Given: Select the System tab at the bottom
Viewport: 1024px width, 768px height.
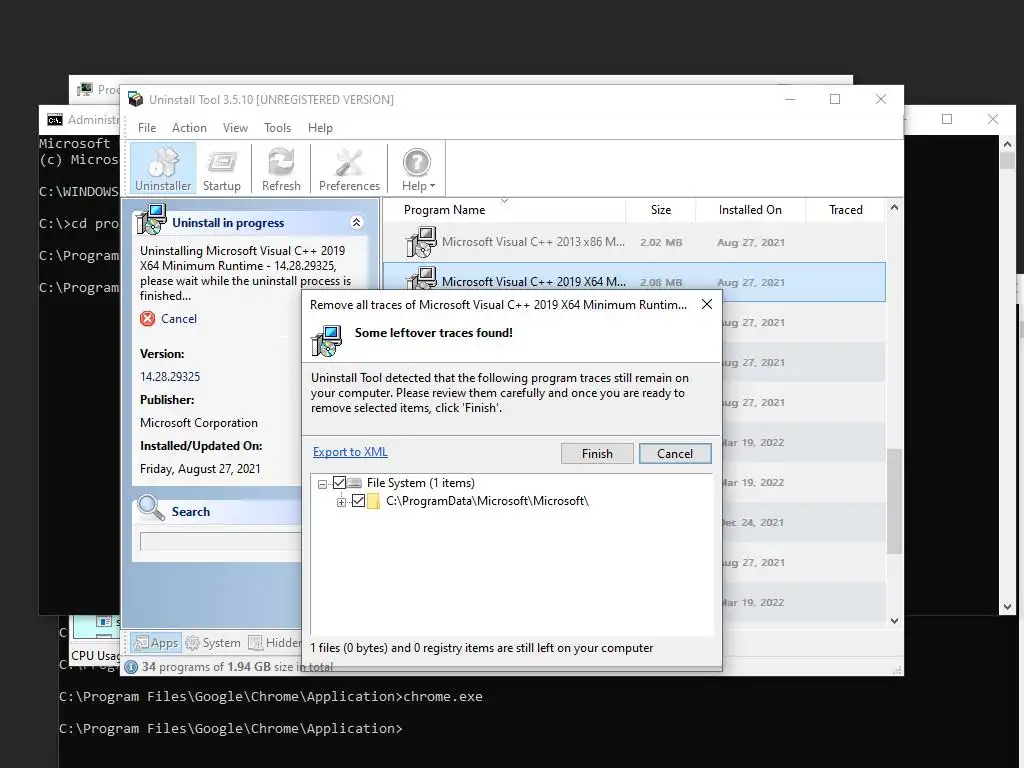Looking at the screenshot, I should coord(214,643).
